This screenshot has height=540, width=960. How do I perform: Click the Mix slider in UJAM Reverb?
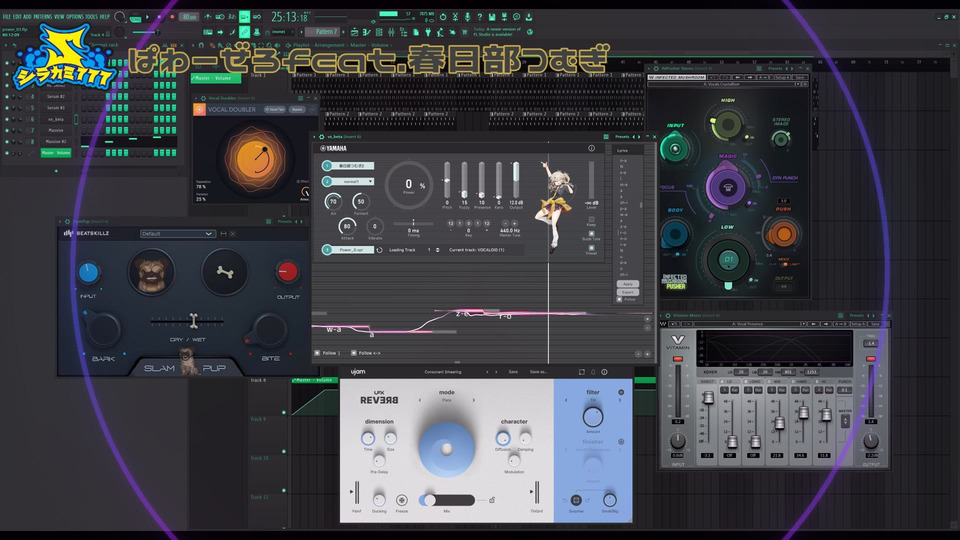[x=446, y=500]
